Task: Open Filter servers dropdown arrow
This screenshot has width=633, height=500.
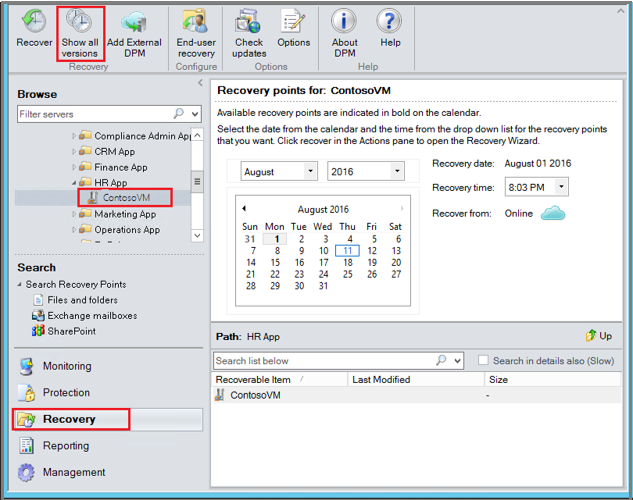Action: [195, 114]
